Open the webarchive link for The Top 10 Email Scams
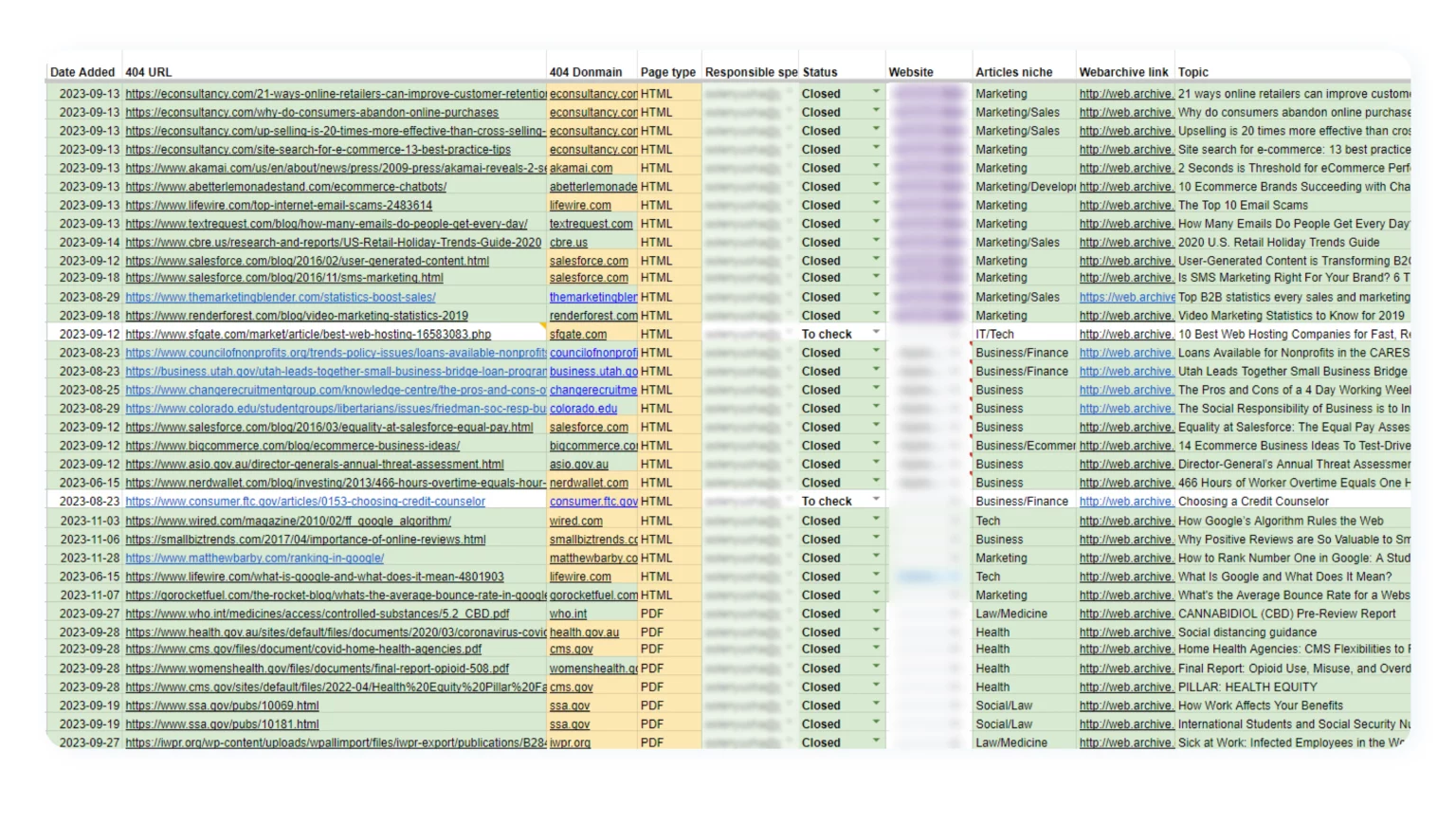The image size is (1456, 825). point(1124,205)
